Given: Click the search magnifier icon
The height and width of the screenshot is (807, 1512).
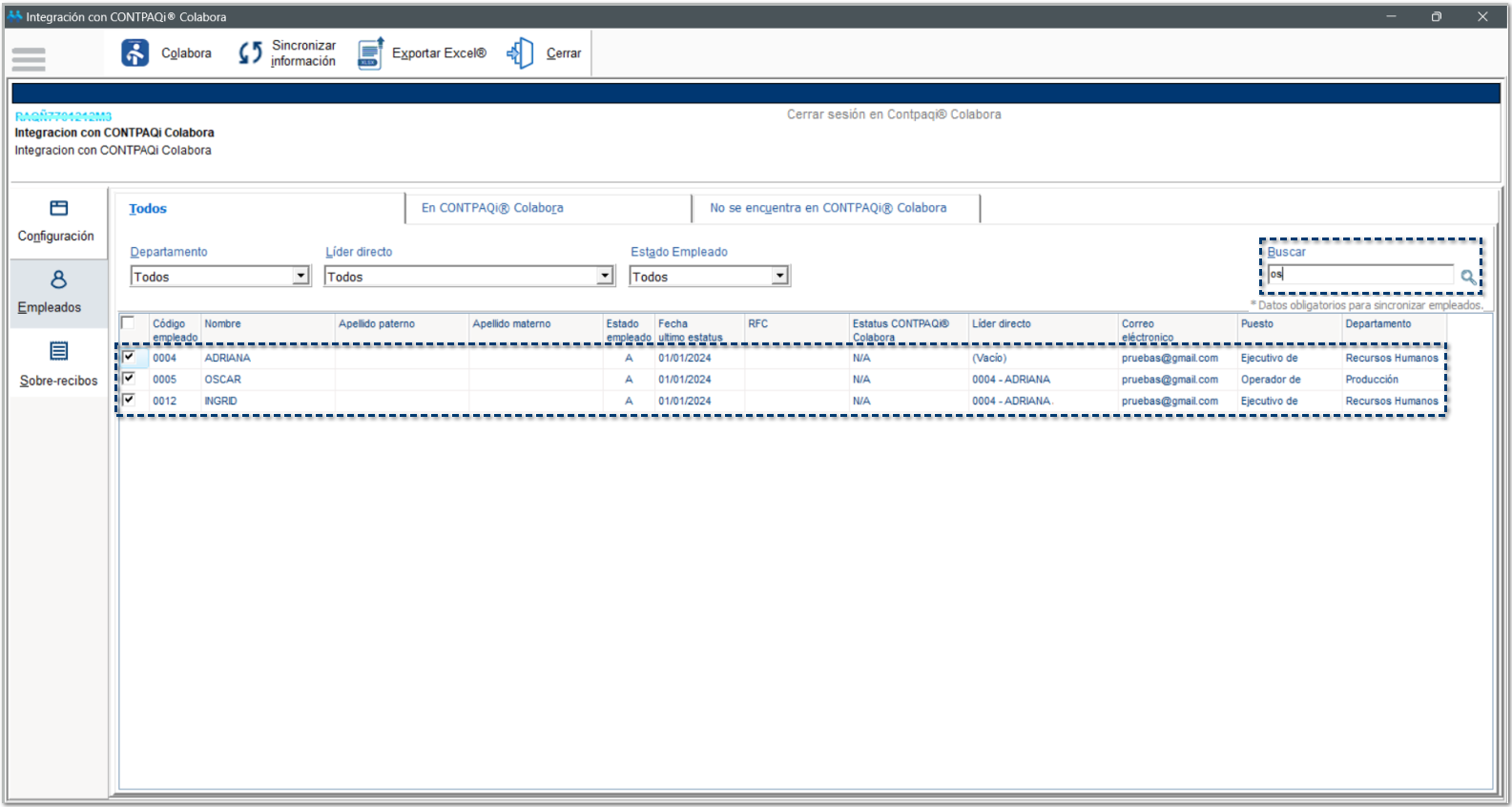Looking at the screenshot, I should (1468, 277).
